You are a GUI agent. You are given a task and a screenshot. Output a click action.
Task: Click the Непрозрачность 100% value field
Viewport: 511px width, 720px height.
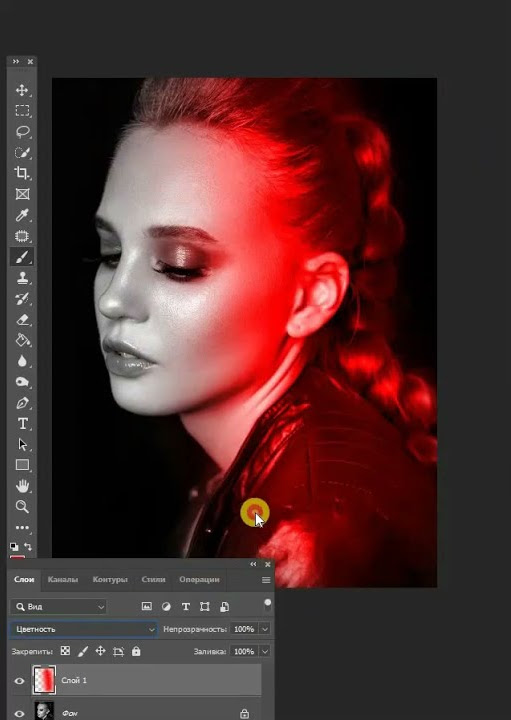(244, 629)
